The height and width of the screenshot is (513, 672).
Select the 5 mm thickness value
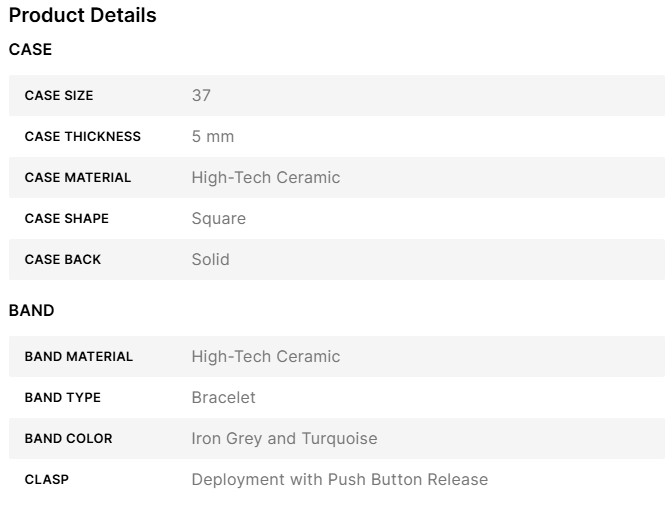pyautogui.click(x=213, y=137)
